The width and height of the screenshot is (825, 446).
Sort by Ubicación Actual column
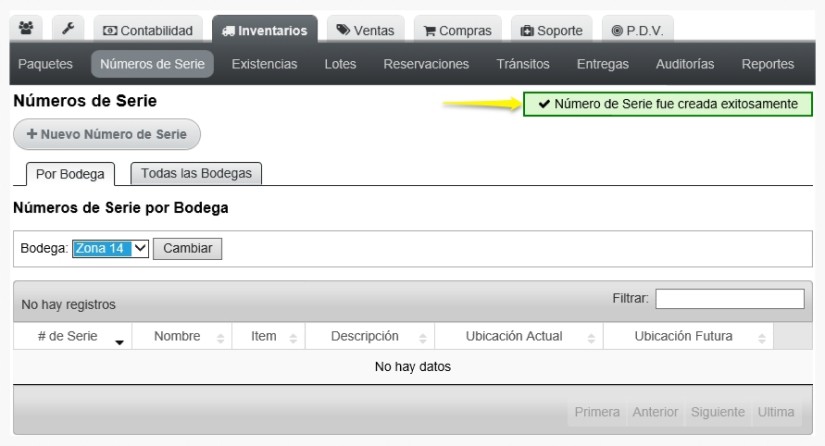point(519,336)
